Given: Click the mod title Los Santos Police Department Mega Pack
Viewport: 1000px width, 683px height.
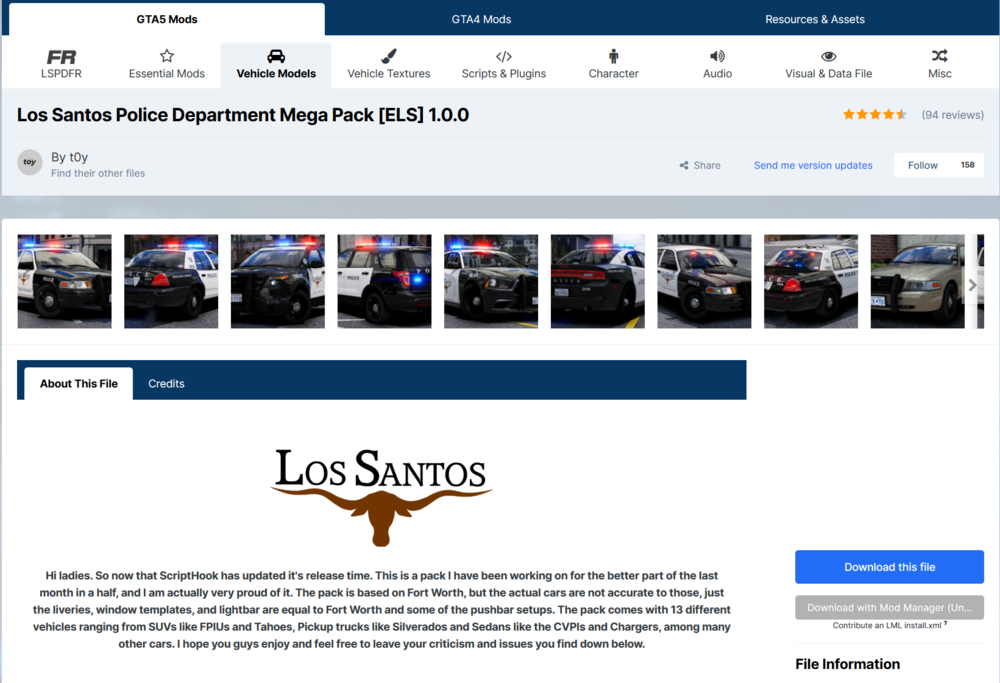Looking at the screenshot, I should click(x=243, y=115).
